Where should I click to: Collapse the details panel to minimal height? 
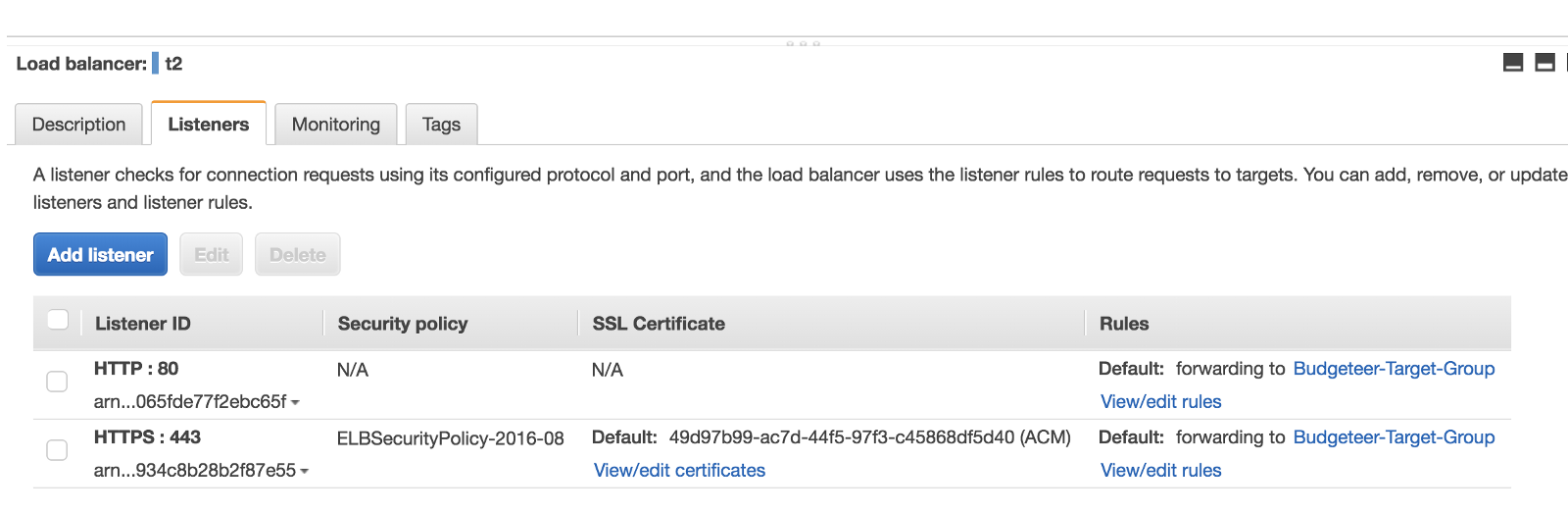[1513, 64]
